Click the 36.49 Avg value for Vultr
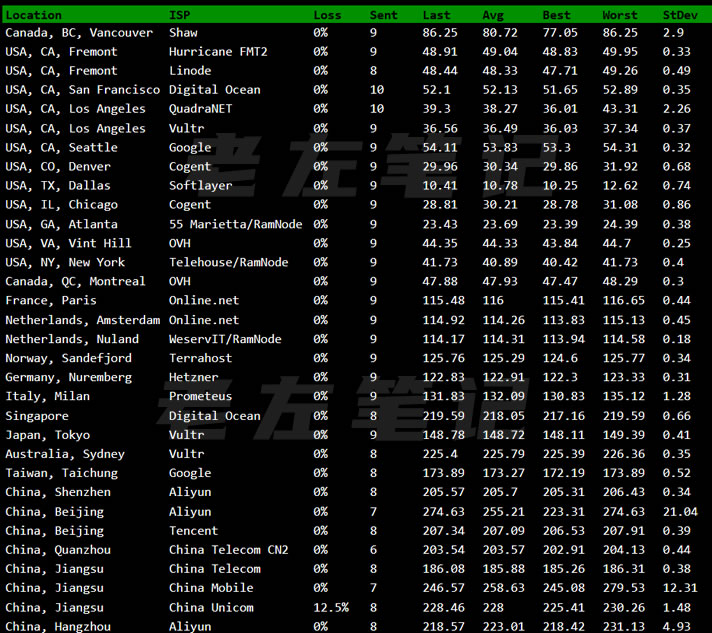 pos(499,129)
